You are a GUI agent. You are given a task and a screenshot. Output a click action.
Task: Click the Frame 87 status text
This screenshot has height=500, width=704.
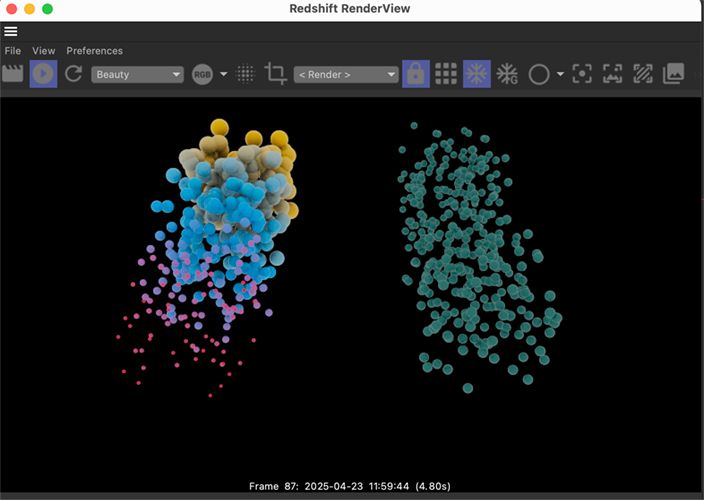pyautogui.click(x=350, y=486)
